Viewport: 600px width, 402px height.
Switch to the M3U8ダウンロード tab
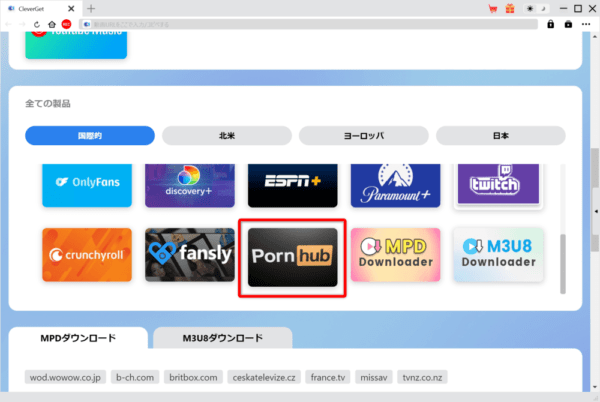click(223, 338)
